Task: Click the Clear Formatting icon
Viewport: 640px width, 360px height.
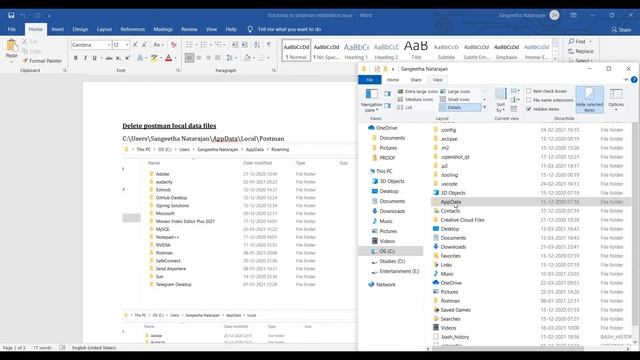Action: click(x=173, y=44)
